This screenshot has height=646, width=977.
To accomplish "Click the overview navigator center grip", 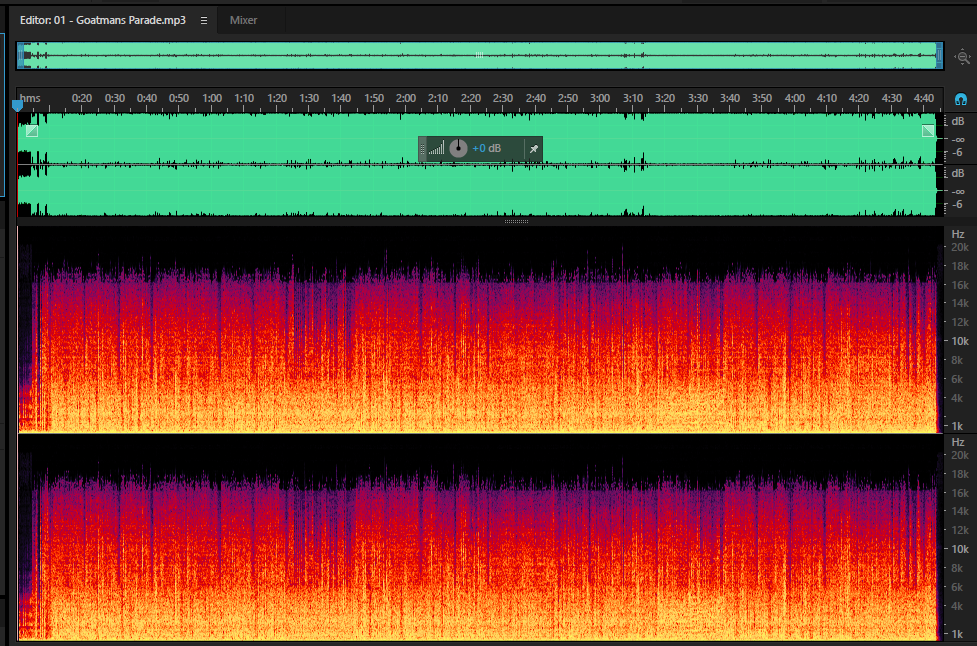I will [x=479, y=55].
